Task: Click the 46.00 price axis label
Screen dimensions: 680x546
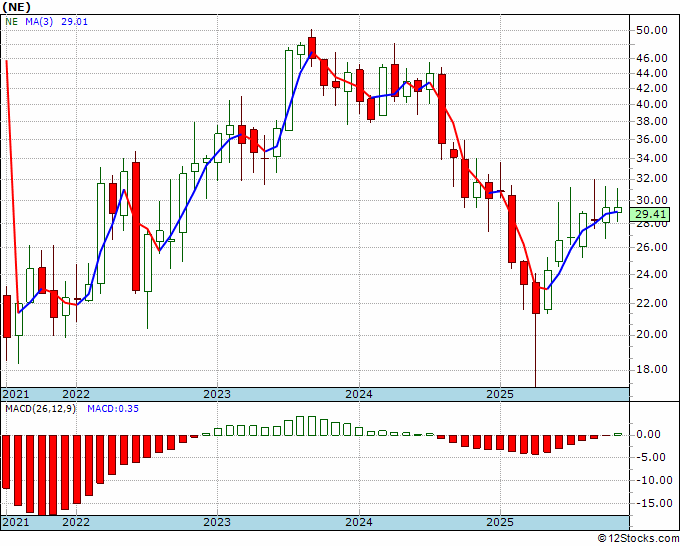Action: [651, 58]
